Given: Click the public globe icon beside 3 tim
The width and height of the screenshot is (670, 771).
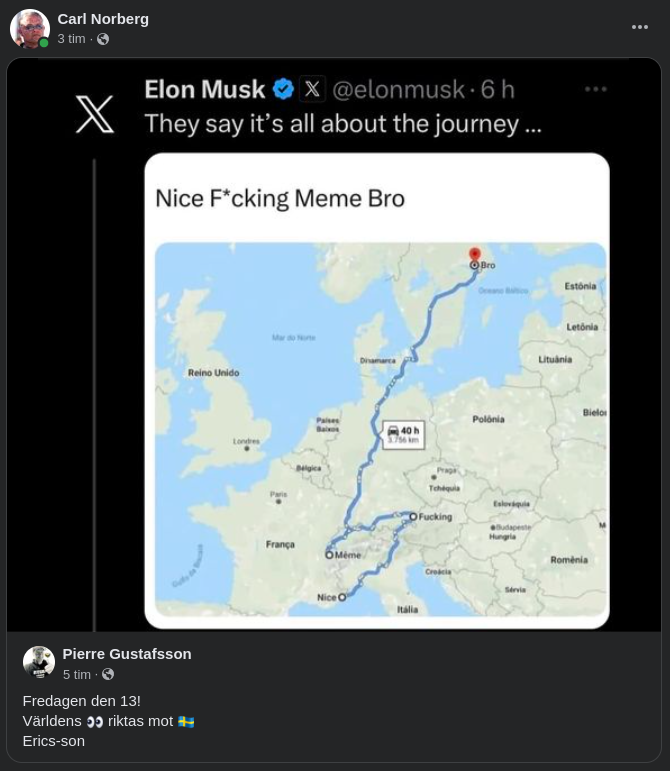Looking at the screenshot, I should point(103,39).
